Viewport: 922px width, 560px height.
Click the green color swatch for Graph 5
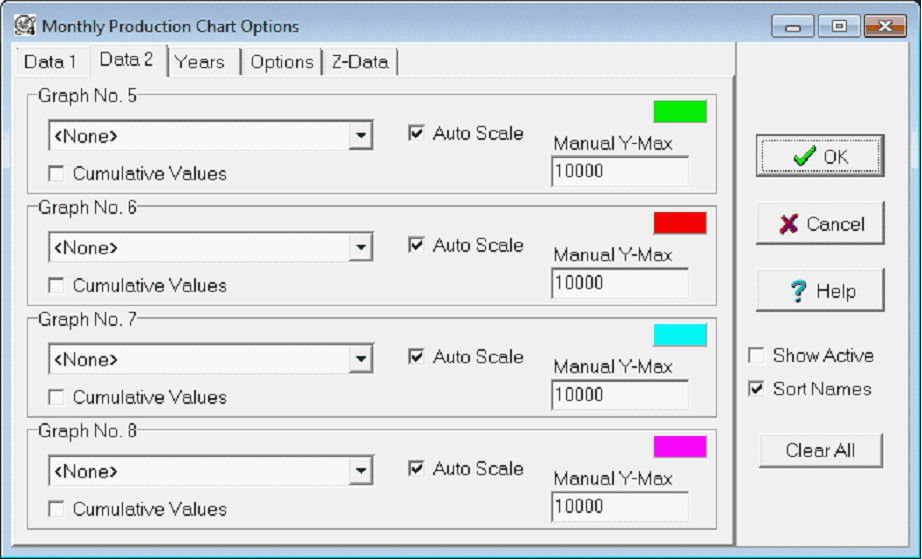point(680,111)
